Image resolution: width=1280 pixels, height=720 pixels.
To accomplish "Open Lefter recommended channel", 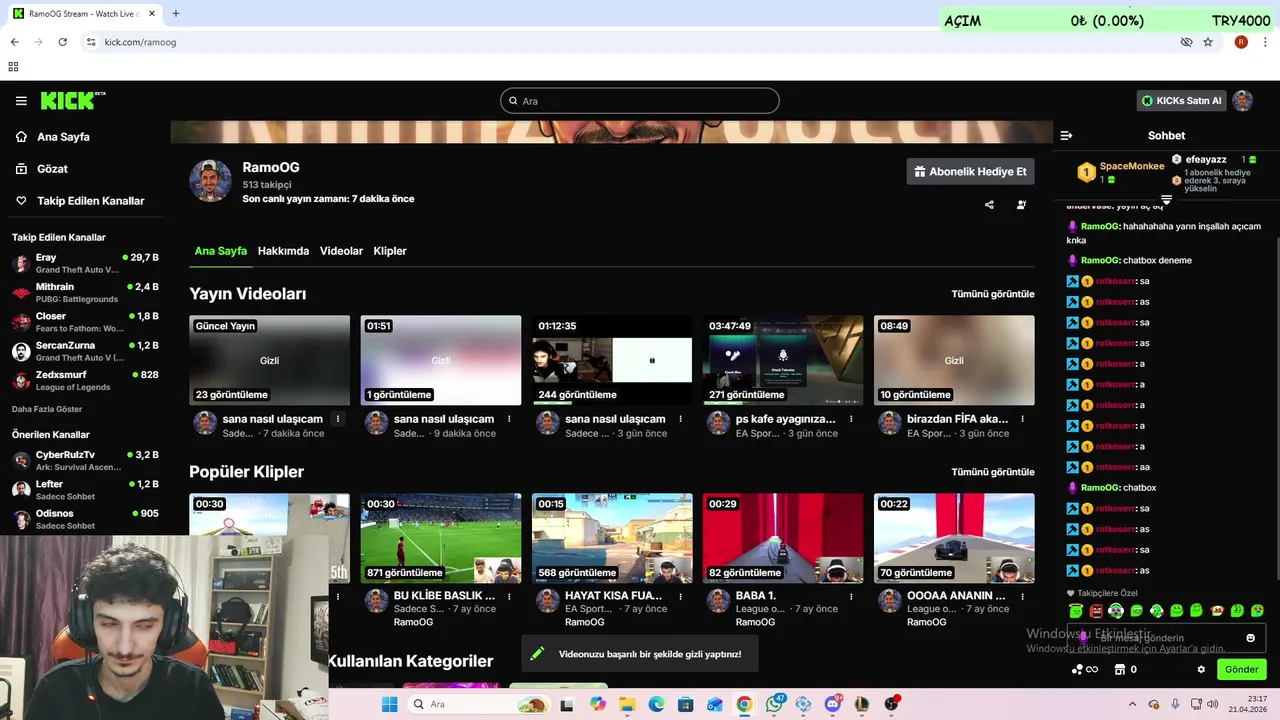I will click(x=85, y=490).
